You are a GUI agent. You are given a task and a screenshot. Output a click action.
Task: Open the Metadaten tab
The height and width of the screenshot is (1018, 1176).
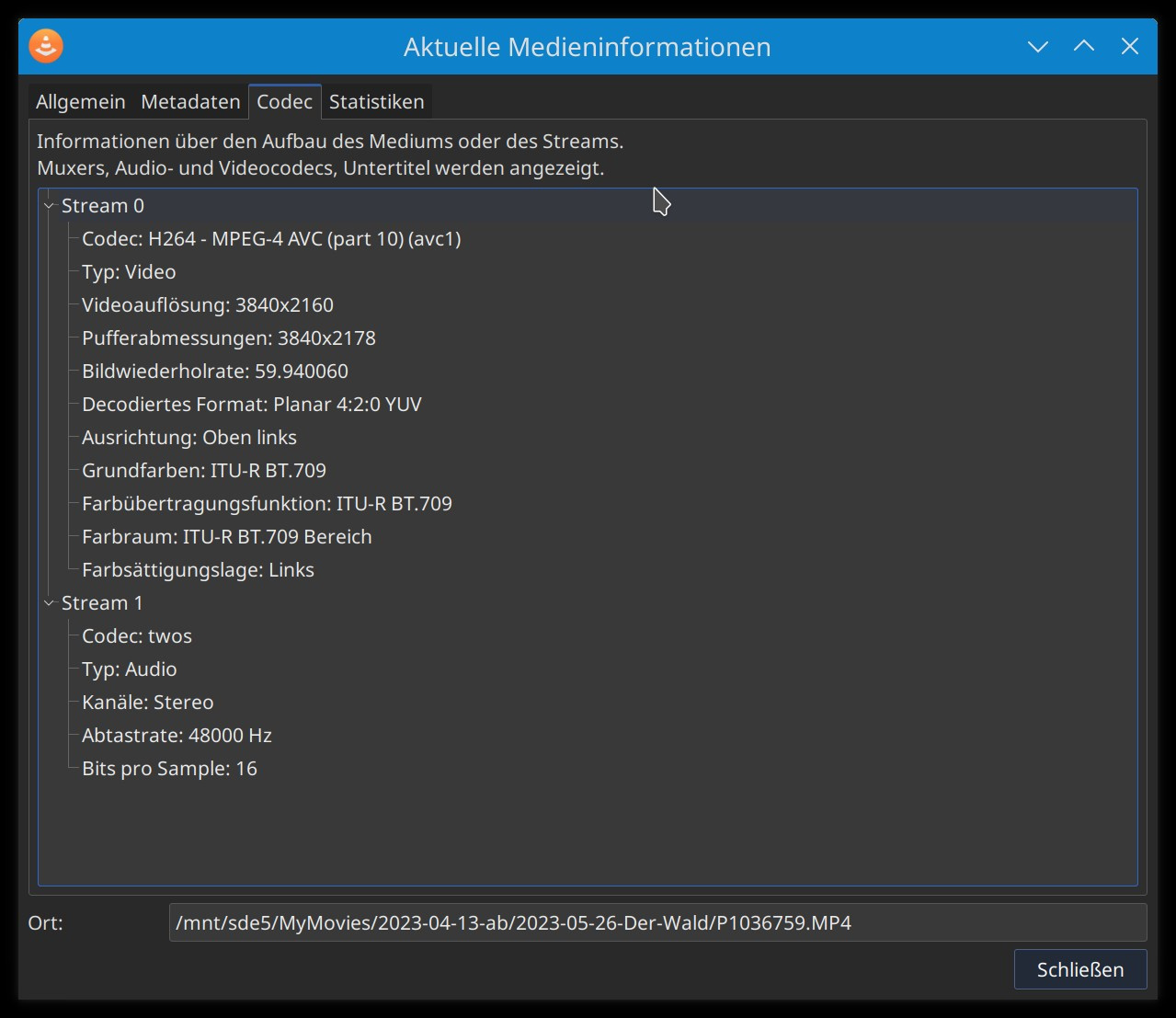tap(190, 102)
